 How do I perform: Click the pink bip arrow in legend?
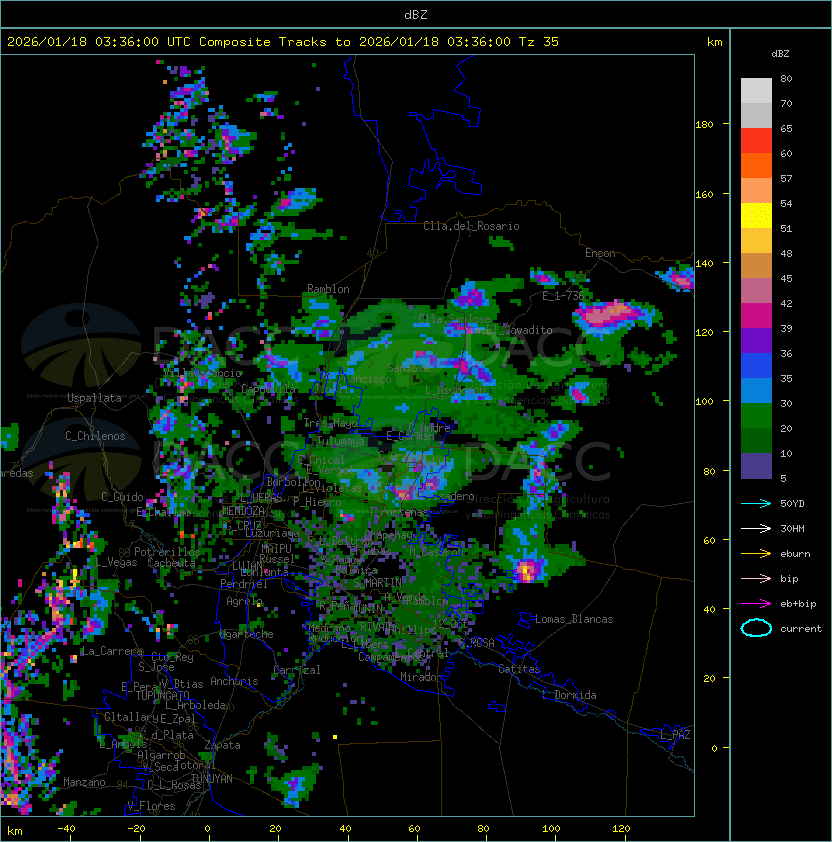pyautogui.click(x=756, y=578)
